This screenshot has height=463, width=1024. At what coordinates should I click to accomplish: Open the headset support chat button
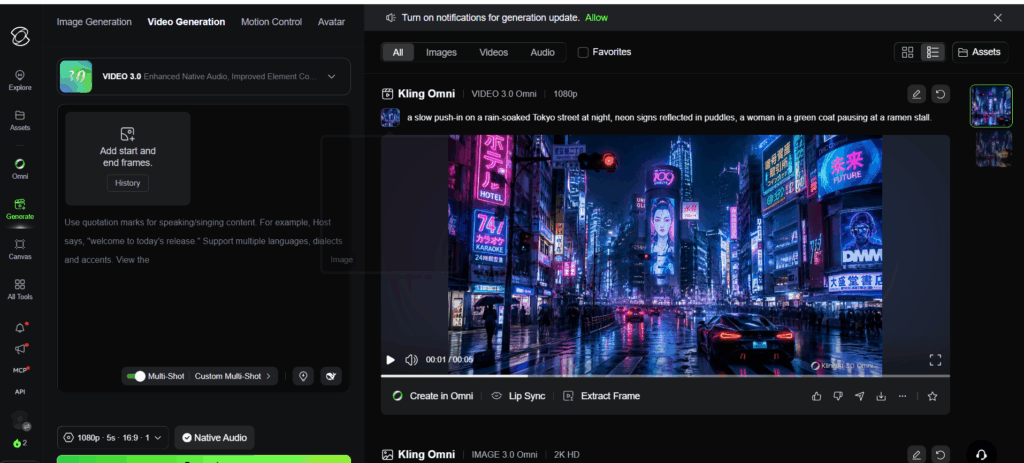[981, 454]
